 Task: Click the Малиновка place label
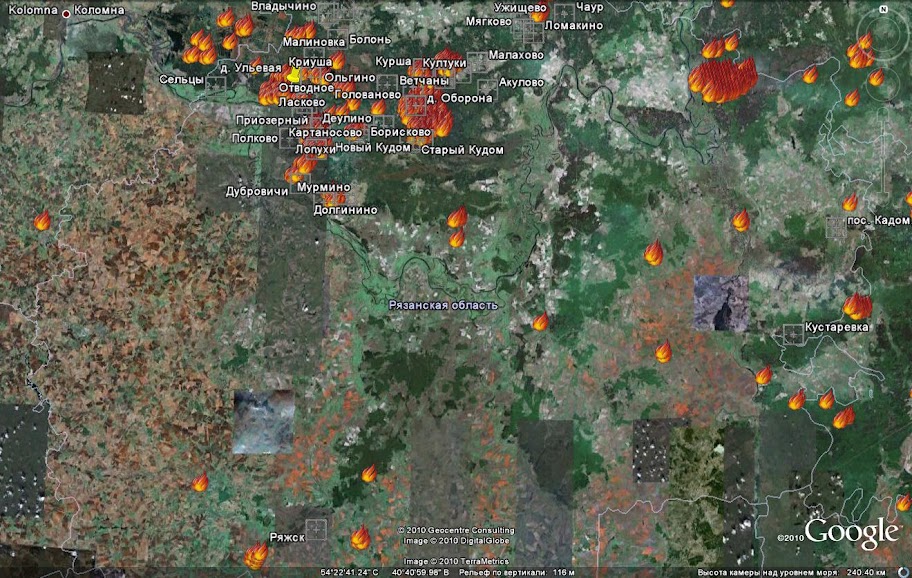pyautogui.click(x=314, y=42)
